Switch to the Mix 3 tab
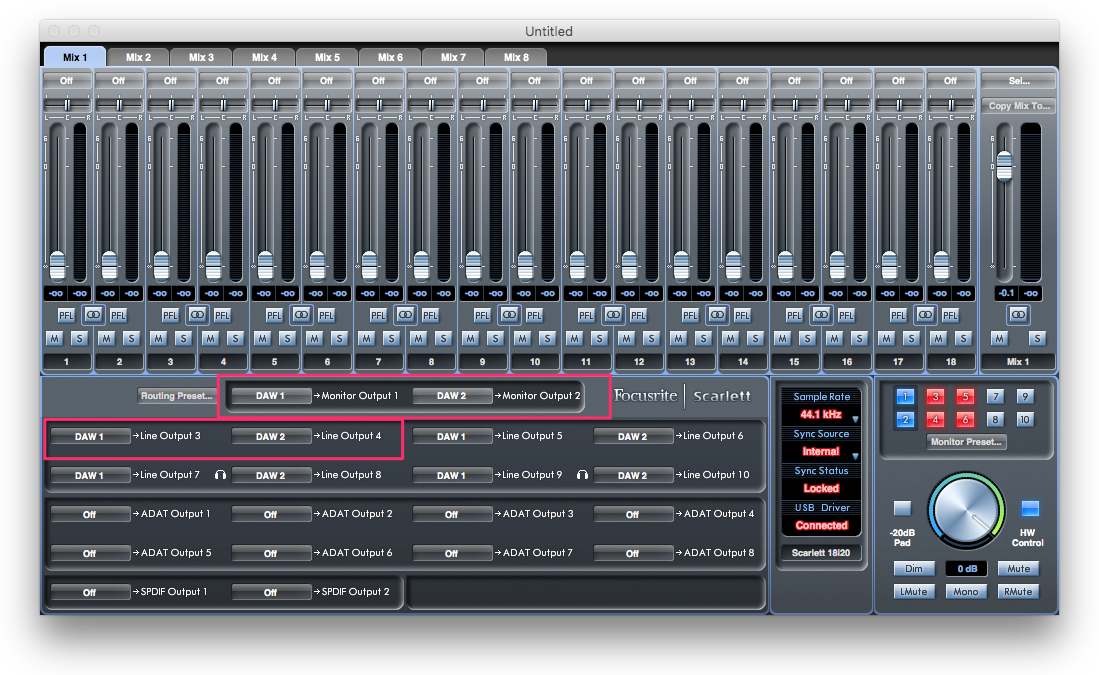This screenshot has height=675, width=1099. coord(201,57)
